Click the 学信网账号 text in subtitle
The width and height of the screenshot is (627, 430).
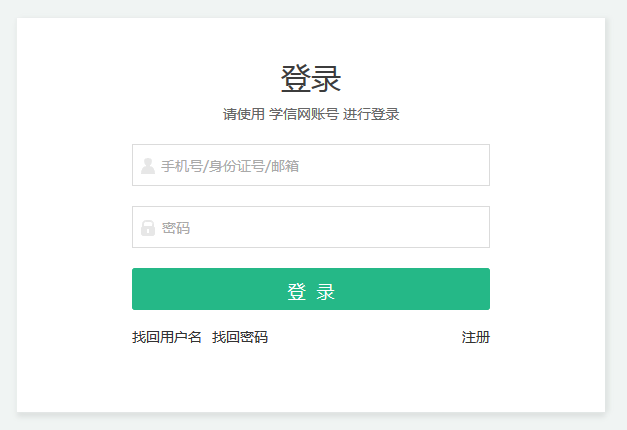(x=304, y=114)
